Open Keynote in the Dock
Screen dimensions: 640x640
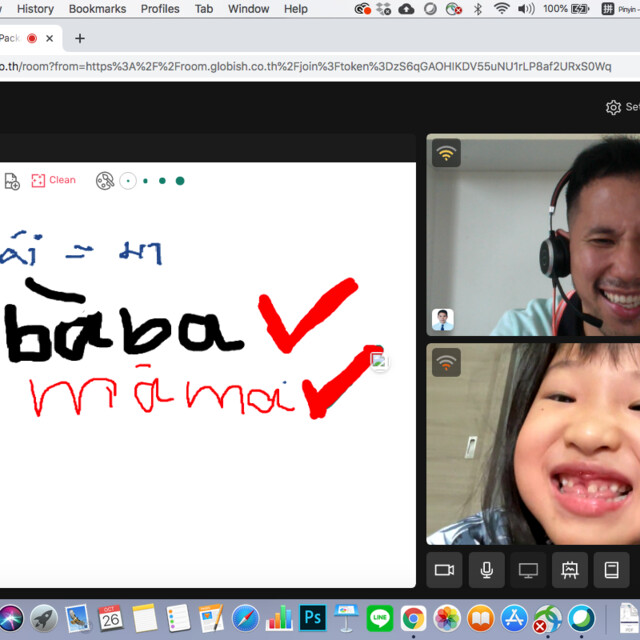point(346,618)
